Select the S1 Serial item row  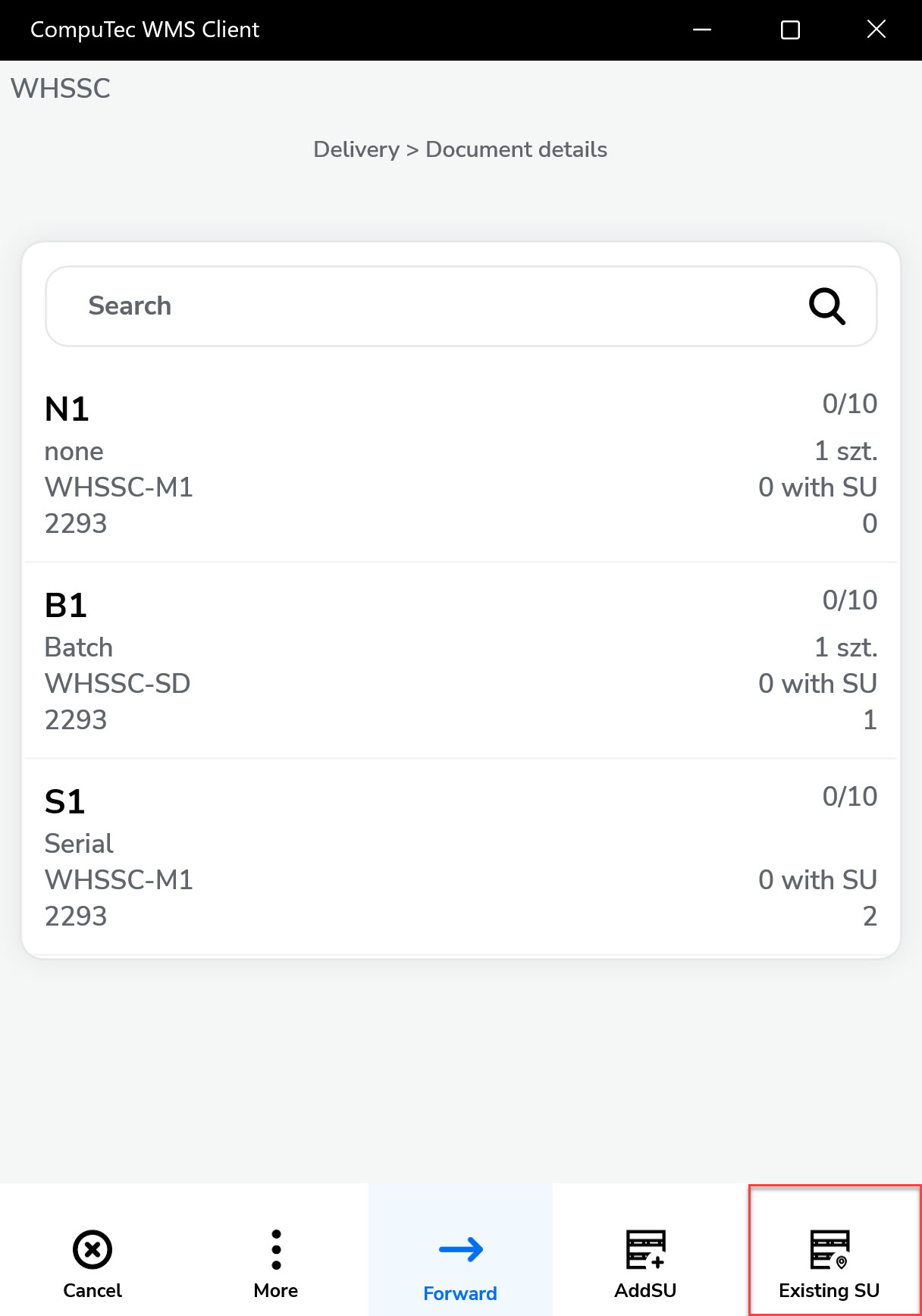click(x=461, y=857)
